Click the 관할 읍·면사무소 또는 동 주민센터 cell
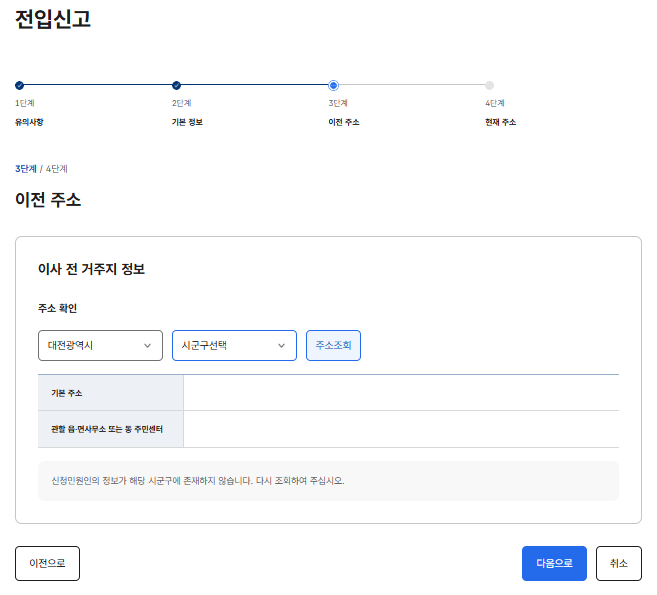This screenshot has height=595, width=657. point(111,429)
